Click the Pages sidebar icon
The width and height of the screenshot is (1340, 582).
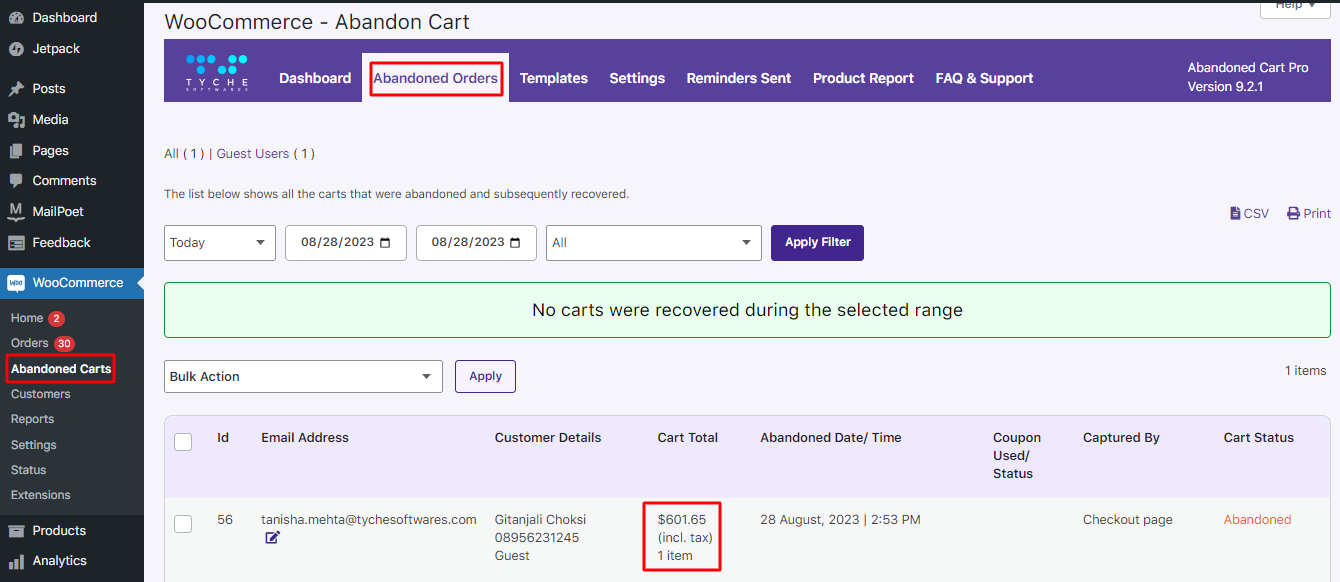pyautogui.click(x=16, y=151)
